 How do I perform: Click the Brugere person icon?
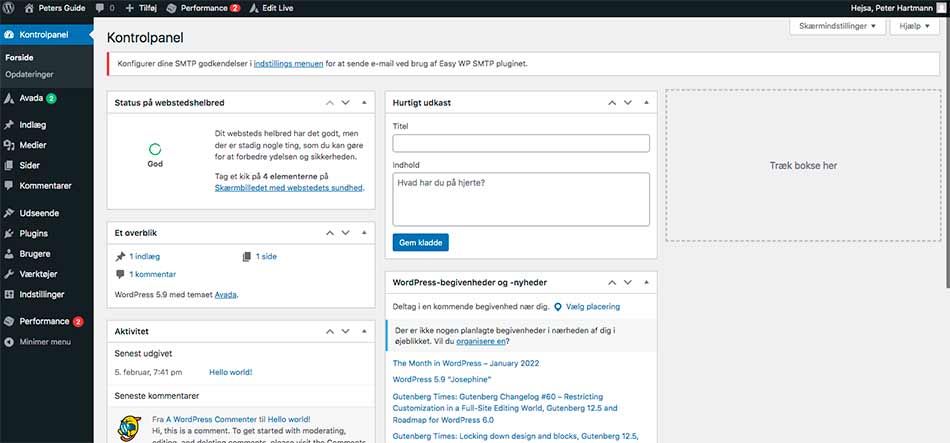8,254
